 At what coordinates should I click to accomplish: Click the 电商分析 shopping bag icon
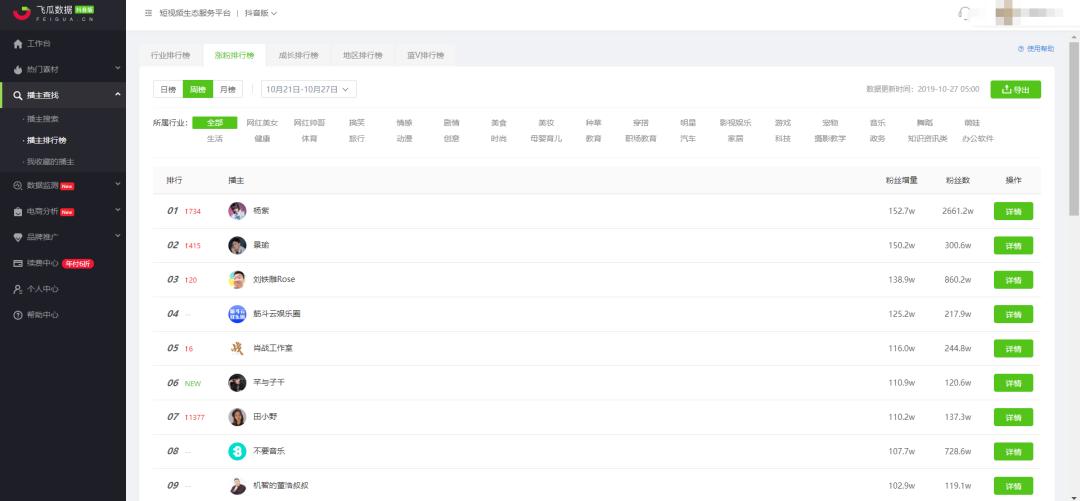tap(18, 212)
